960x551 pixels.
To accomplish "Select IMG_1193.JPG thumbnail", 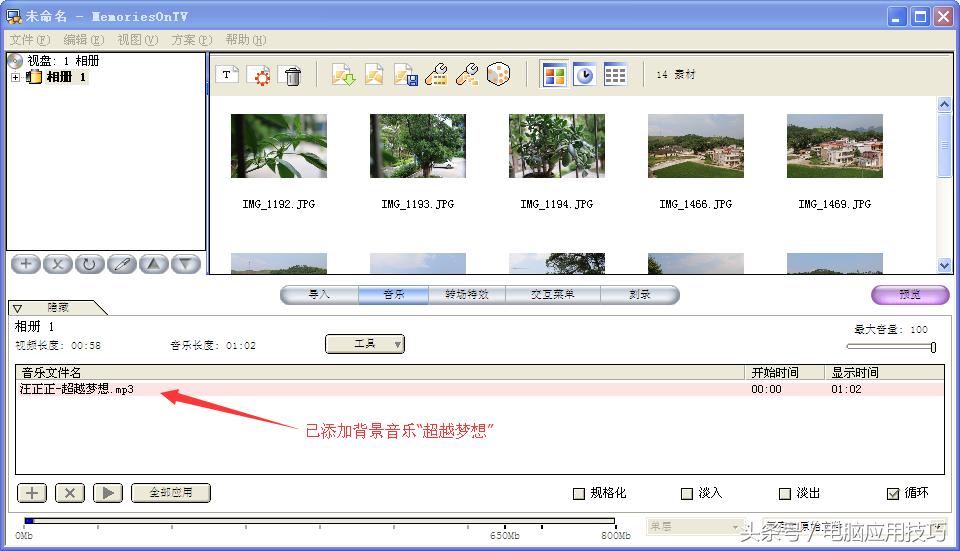I will pyautogui.click(x=418, y=146).
